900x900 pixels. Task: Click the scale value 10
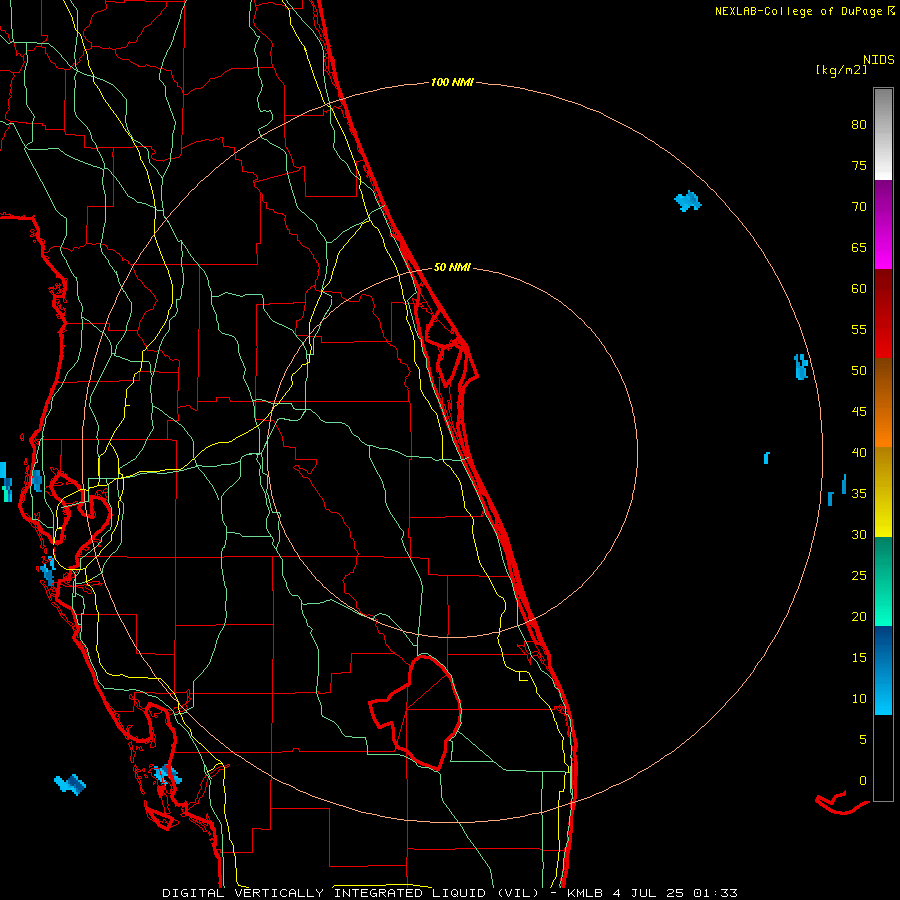859,699
